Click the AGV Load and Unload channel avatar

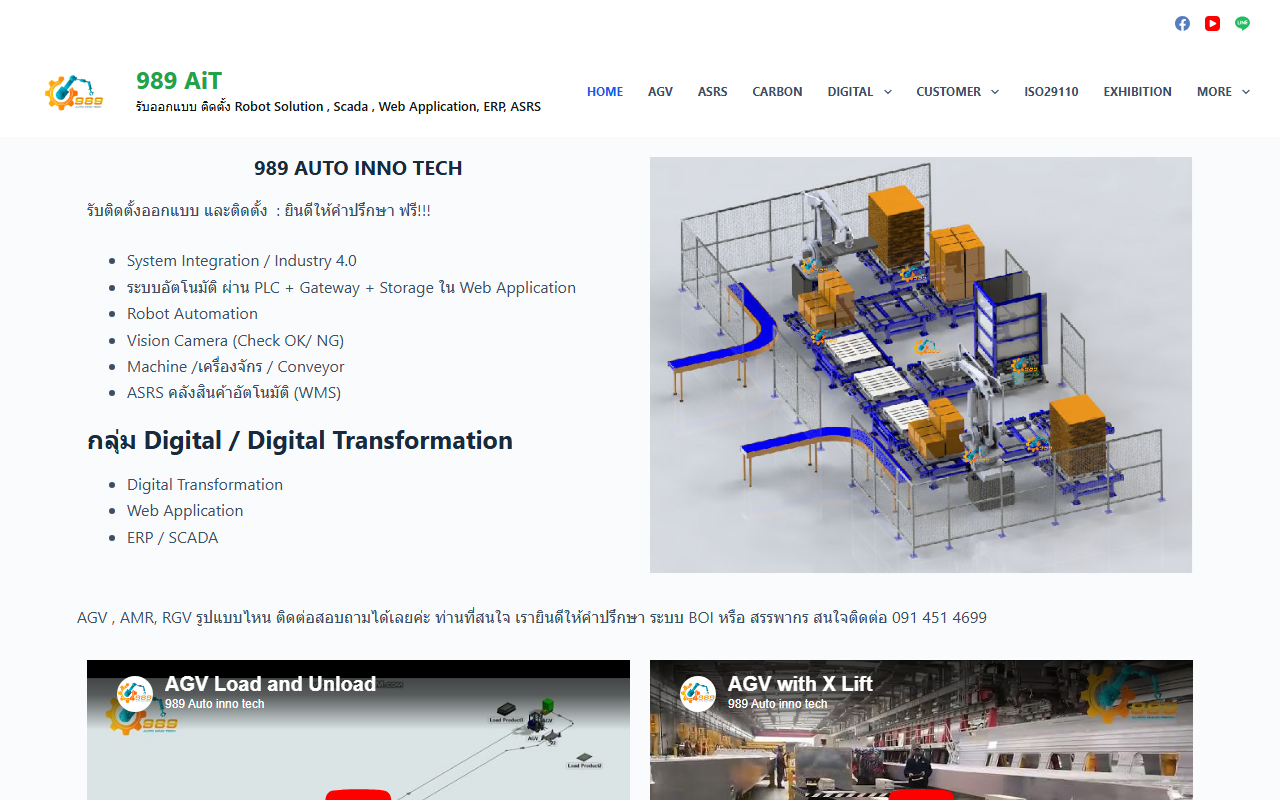[x=135, y=694]
